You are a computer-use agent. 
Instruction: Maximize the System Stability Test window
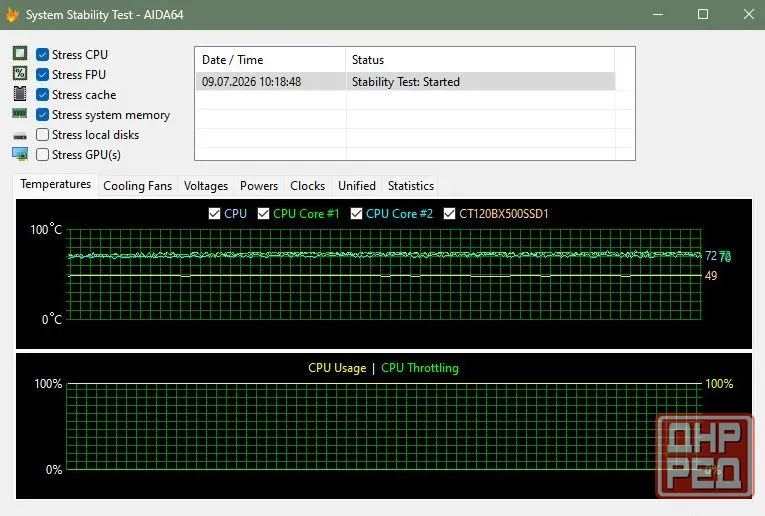point(703,14)
